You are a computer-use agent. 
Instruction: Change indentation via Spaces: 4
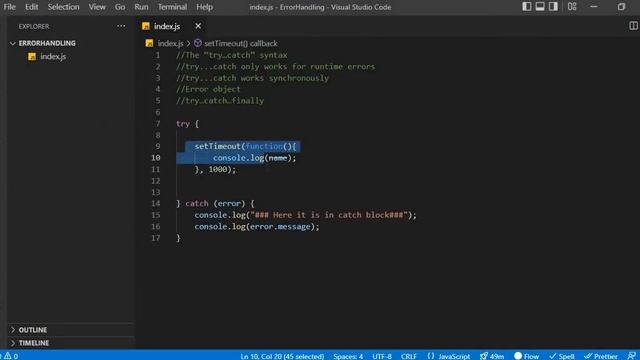pos(348,356)
